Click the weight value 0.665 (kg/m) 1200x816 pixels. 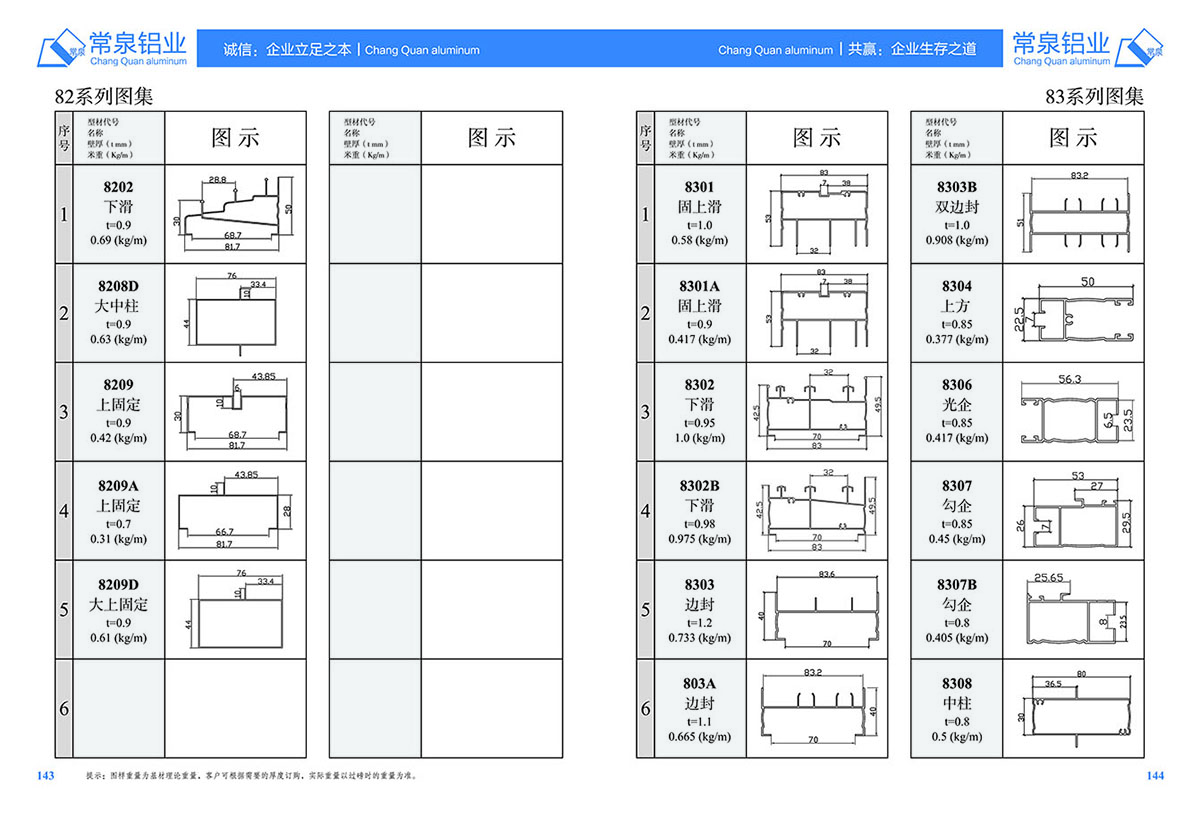700,737
